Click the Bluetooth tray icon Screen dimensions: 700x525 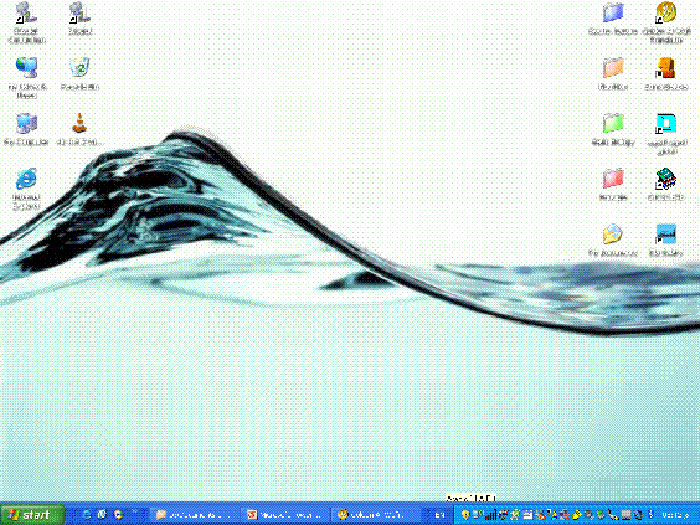(x=651, y=515)
